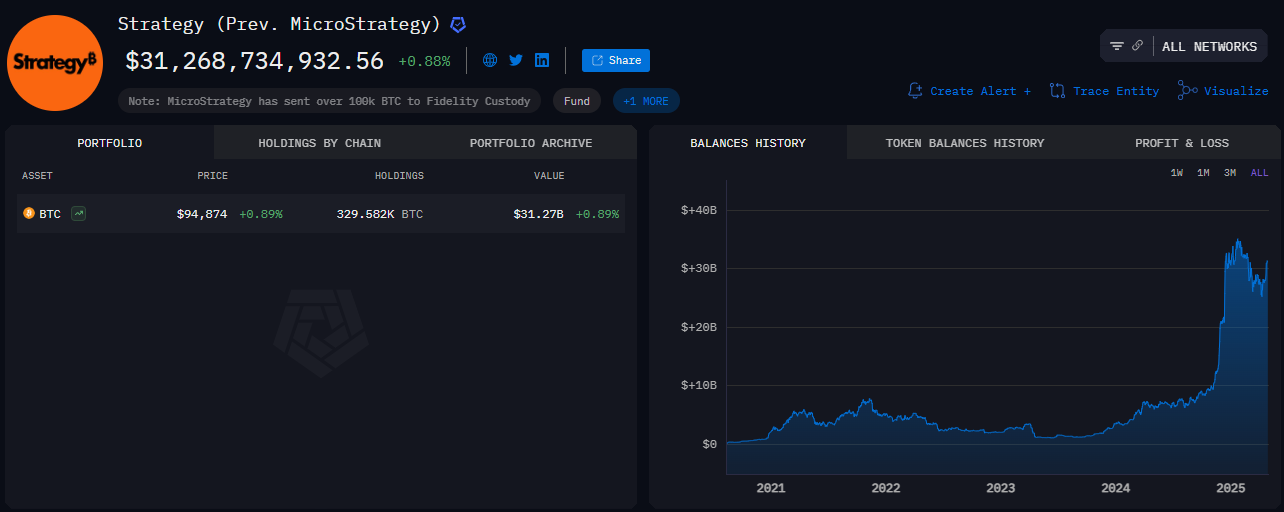Open the globe website icon

[x=490, y=60]
